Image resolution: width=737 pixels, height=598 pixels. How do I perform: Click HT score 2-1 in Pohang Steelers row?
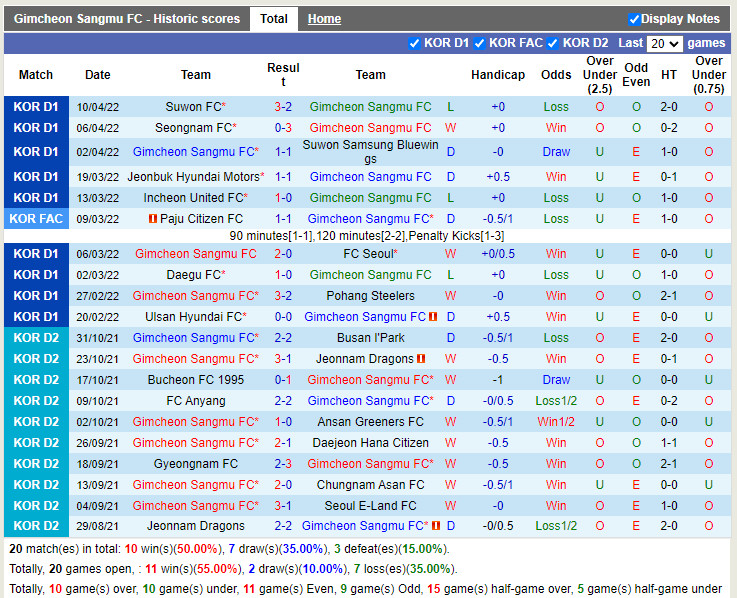(669, 296)
